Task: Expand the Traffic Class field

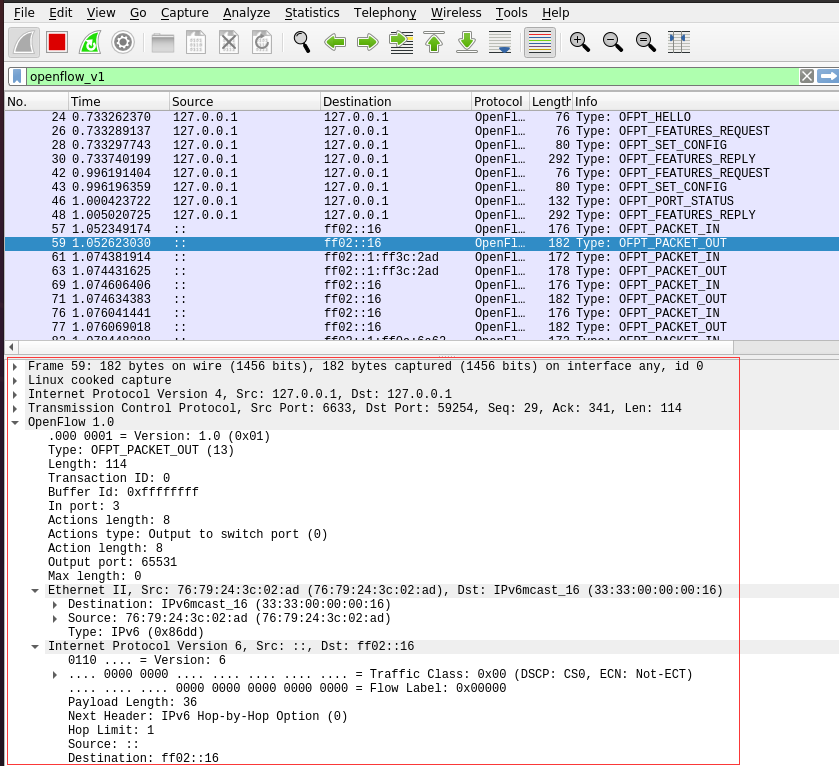Action: (55, 675)
